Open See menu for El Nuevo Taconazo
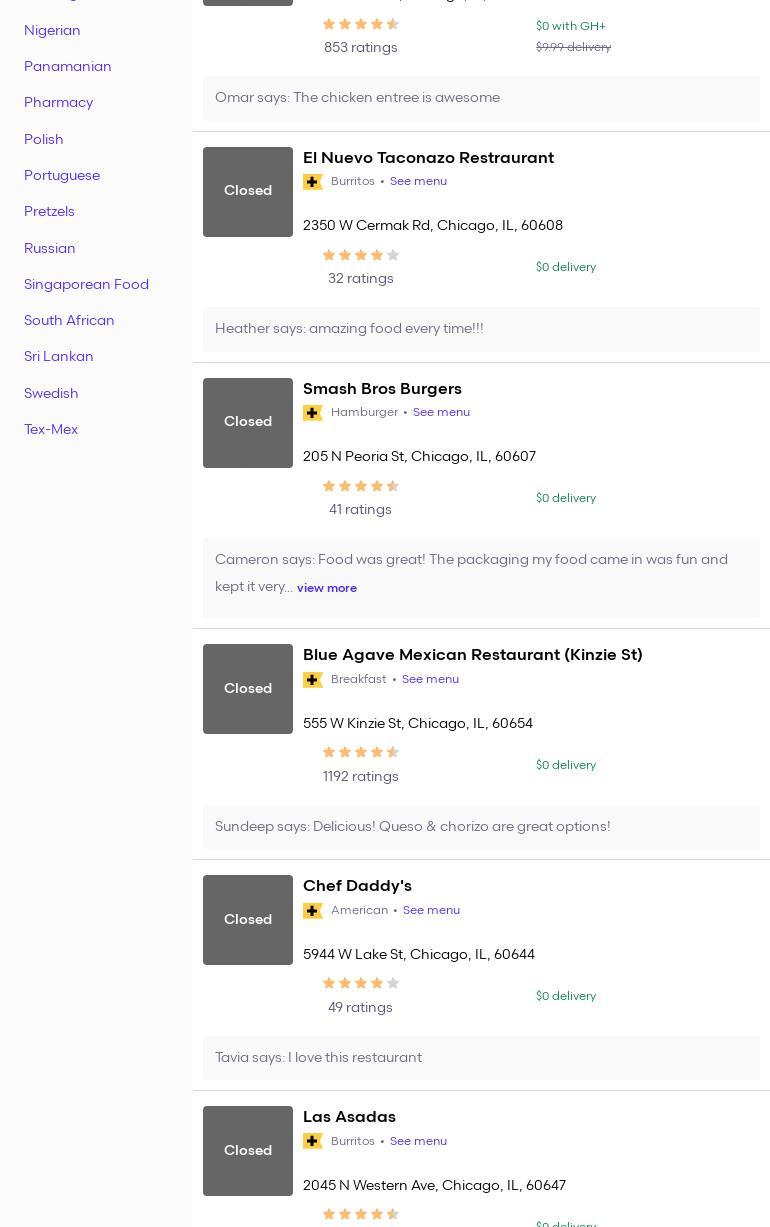 [418, 182]
